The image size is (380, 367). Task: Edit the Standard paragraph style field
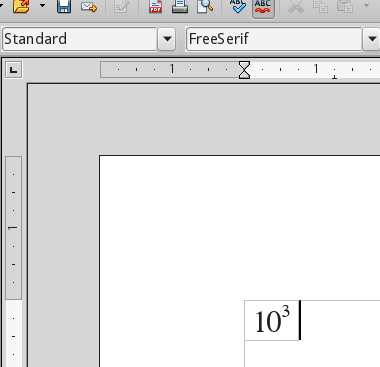(x=79, y=39)
